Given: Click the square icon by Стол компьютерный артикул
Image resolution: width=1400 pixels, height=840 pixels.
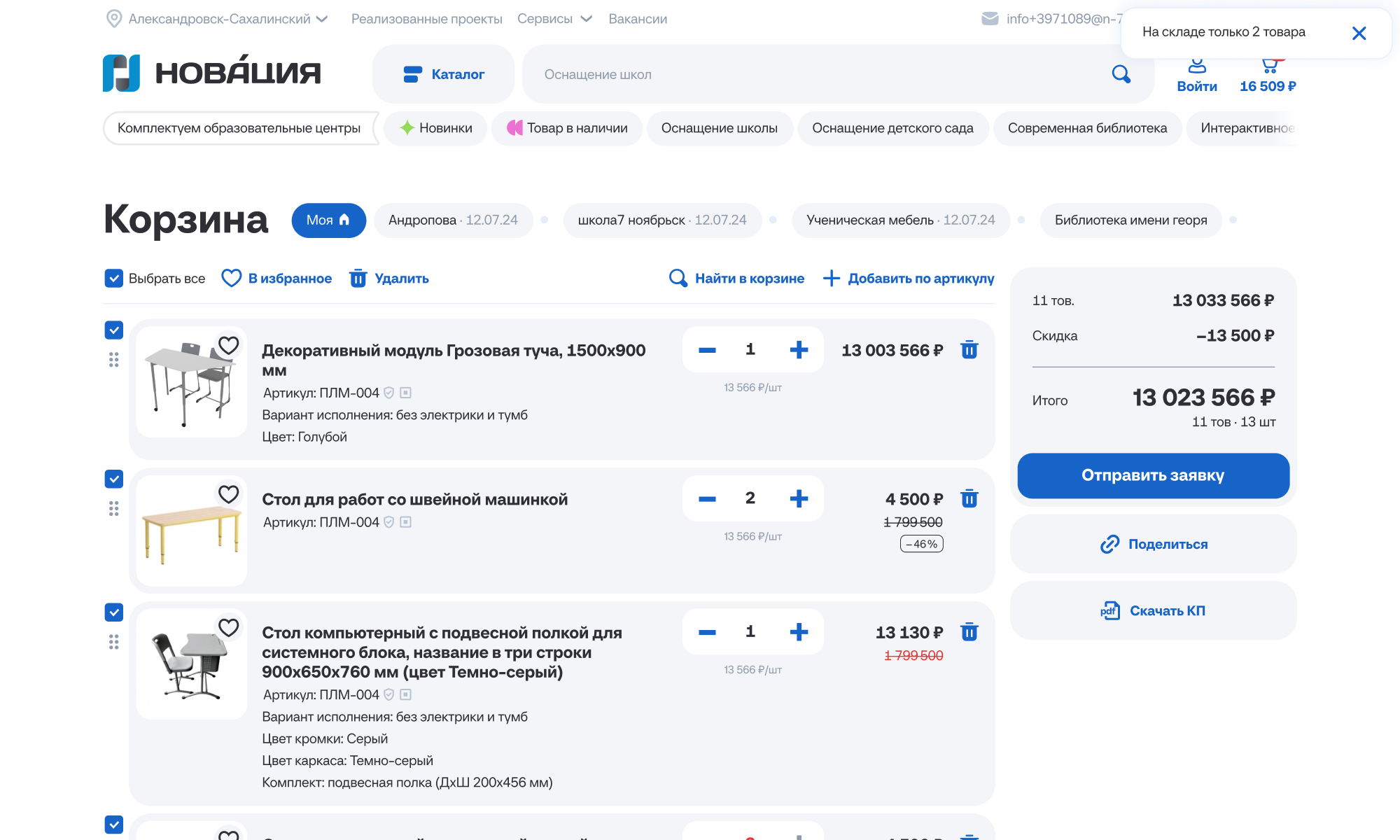Looking at the screenshot, I should (405, 695).
